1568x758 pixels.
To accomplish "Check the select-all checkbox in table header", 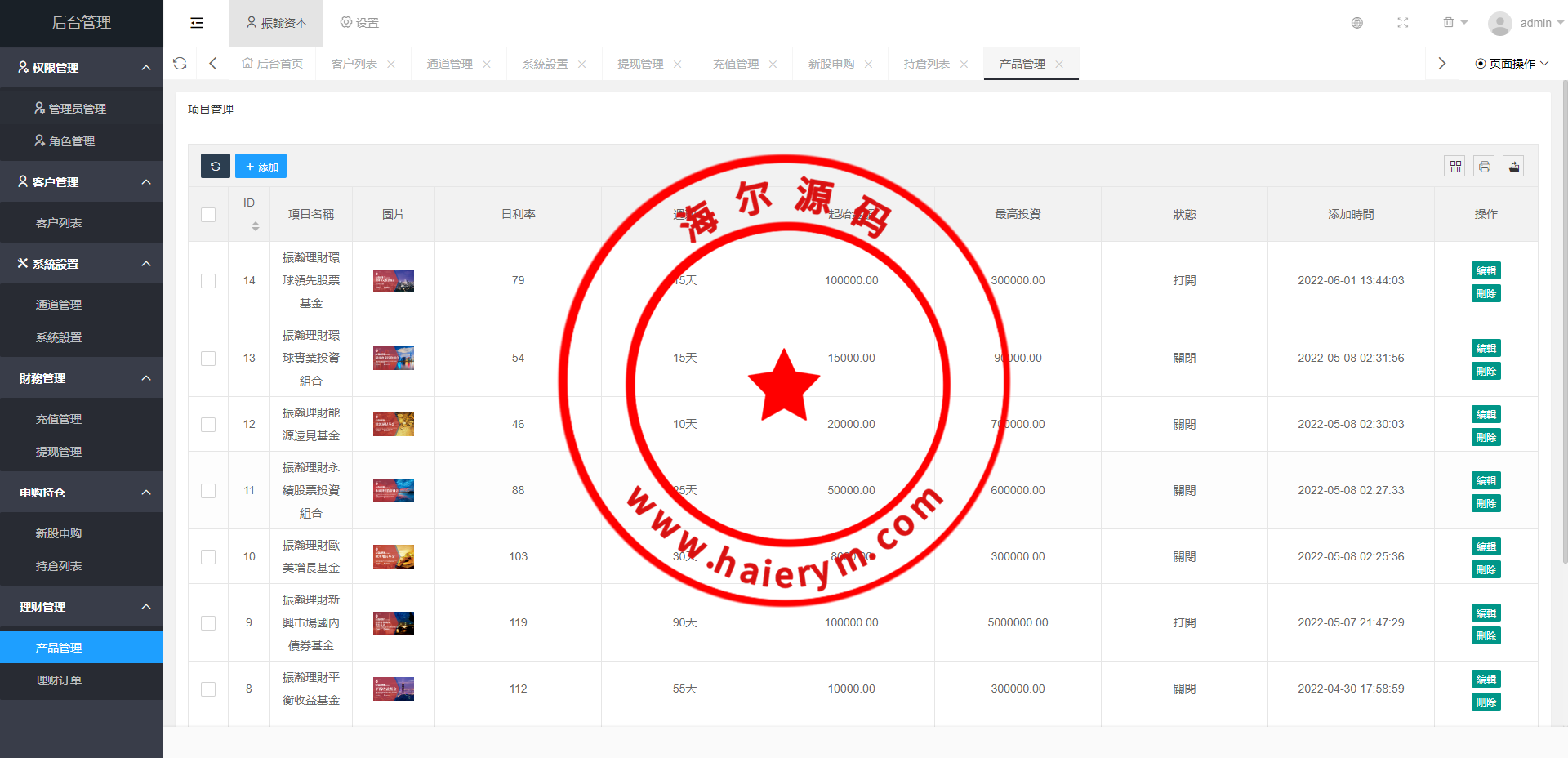I will coord(208,215).
